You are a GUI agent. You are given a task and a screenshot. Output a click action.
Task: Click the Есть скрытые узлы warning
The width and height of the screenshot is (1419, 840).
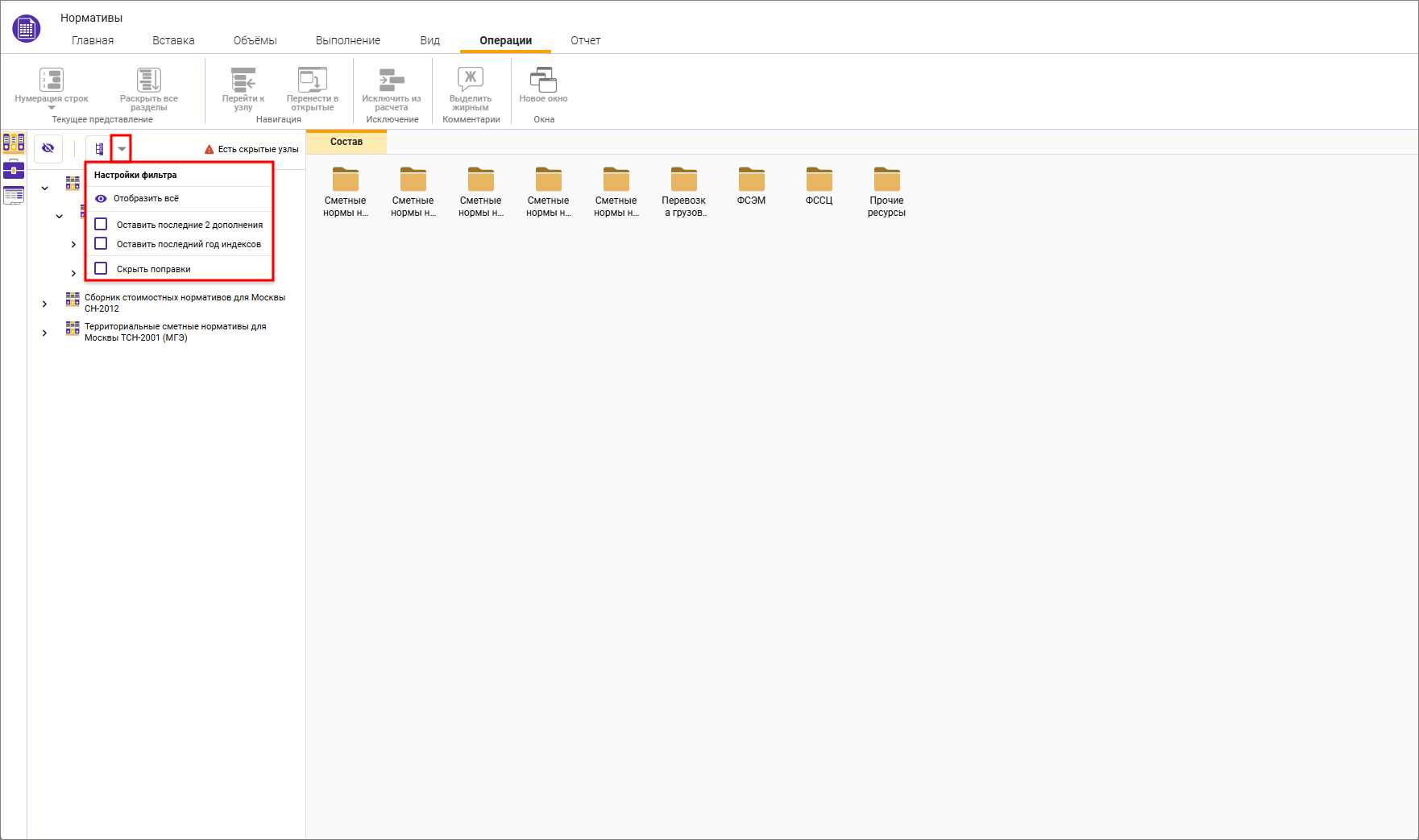tap(251, 149)
